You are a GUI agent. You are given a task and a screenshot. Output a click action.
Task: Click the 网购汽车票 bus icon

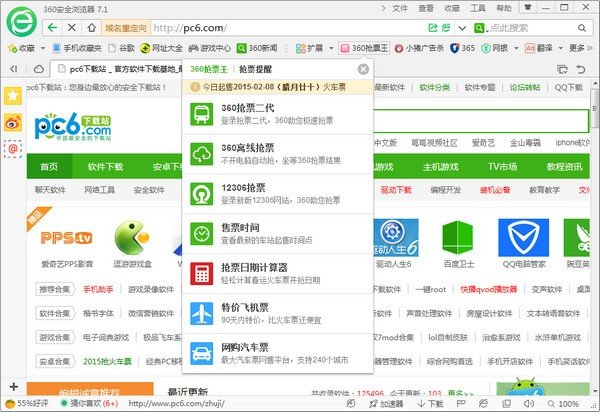coord(201,352)
